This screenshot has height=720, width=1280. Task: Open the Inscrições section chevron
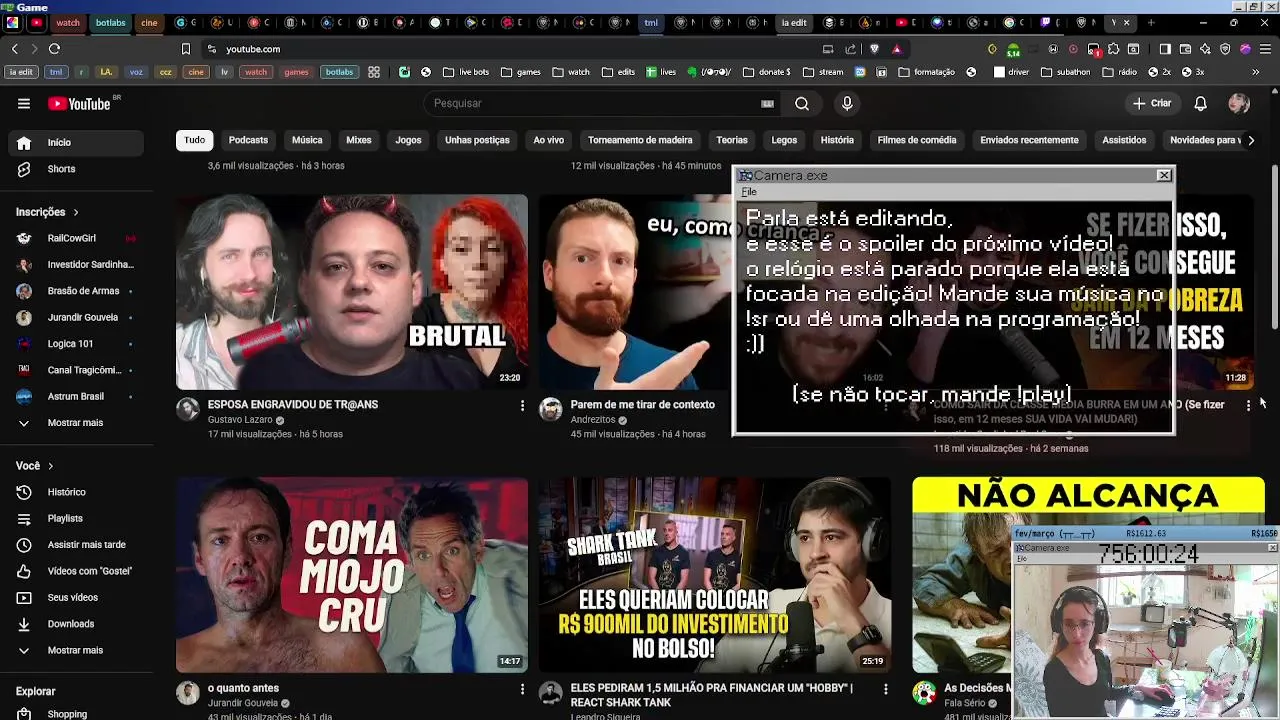tap(75, 212)
